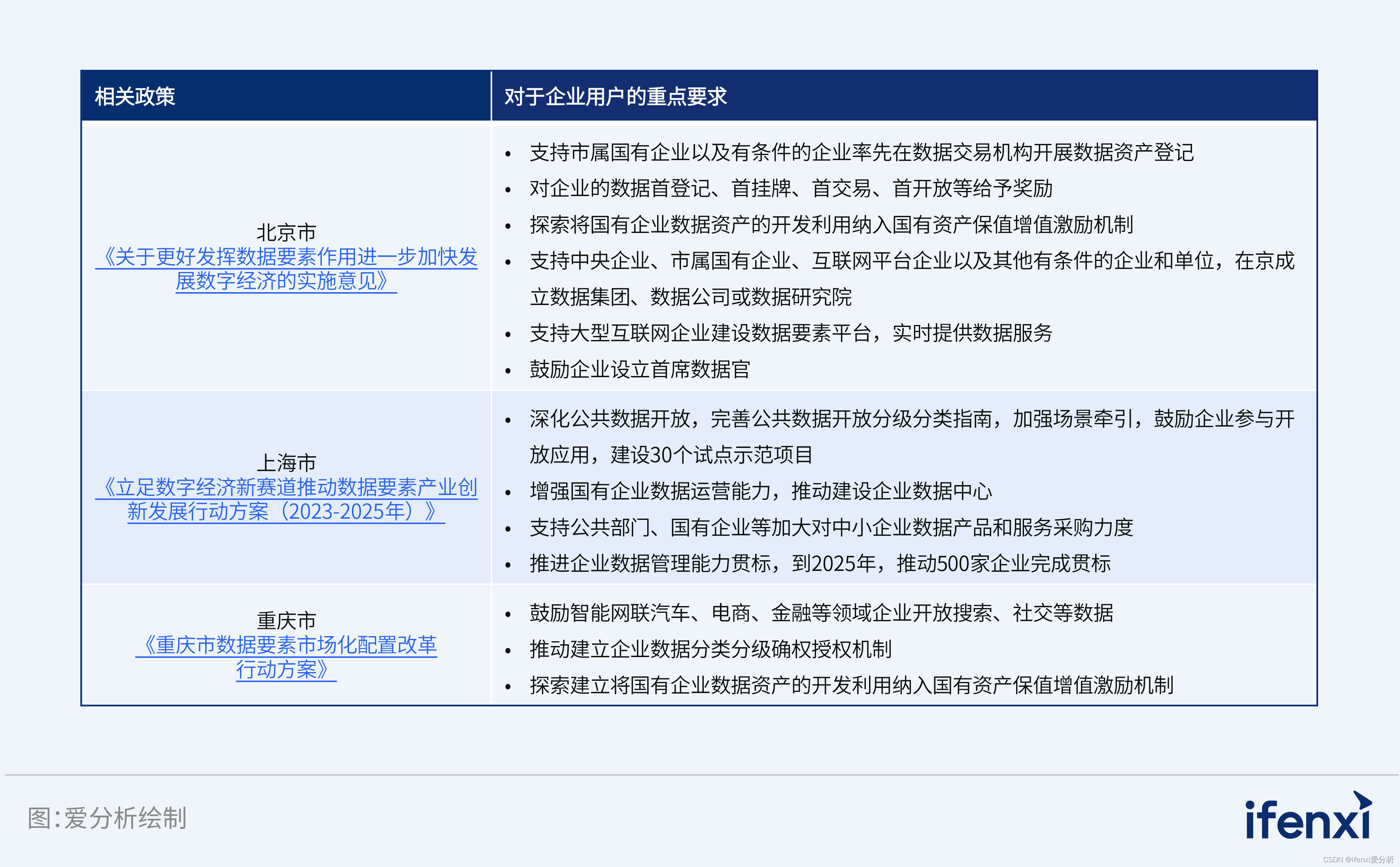1400x867 pixels.
Task: Select bullet 支持大型互联网企业建设数据要素平台
Action: (791, 333)
